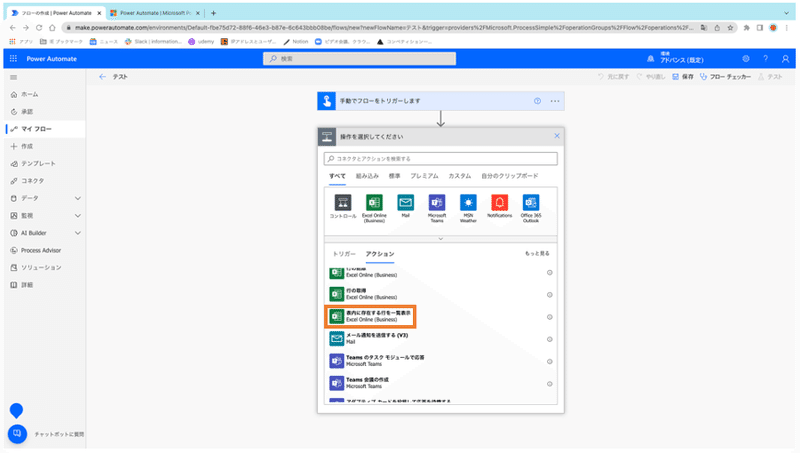Choose the Microsoft Teams connector icon
This screenshot has width=800, height=453.
[437, 203]
